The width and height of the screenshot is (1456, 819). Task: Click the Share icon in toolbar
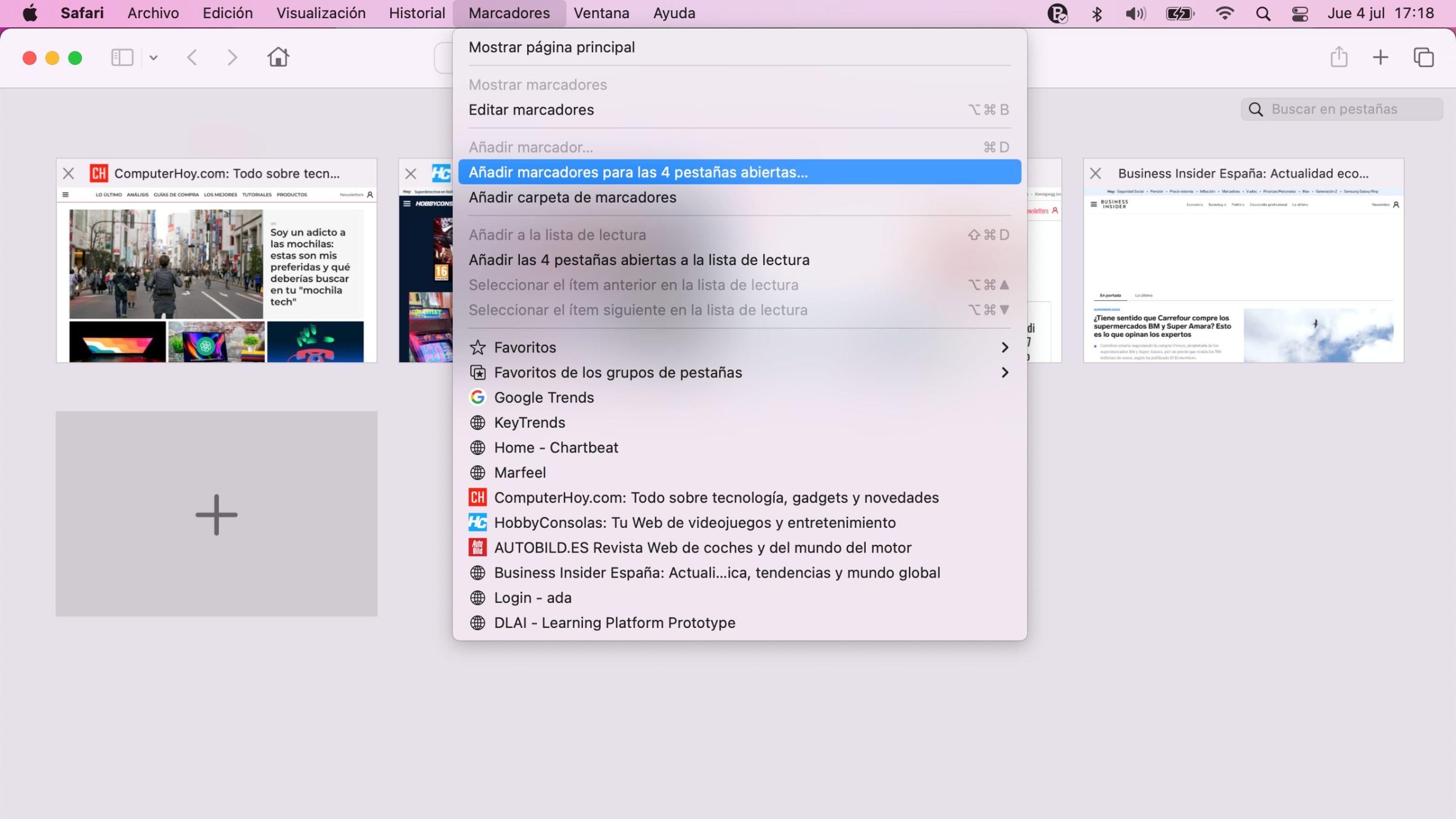click(1339, 56)
